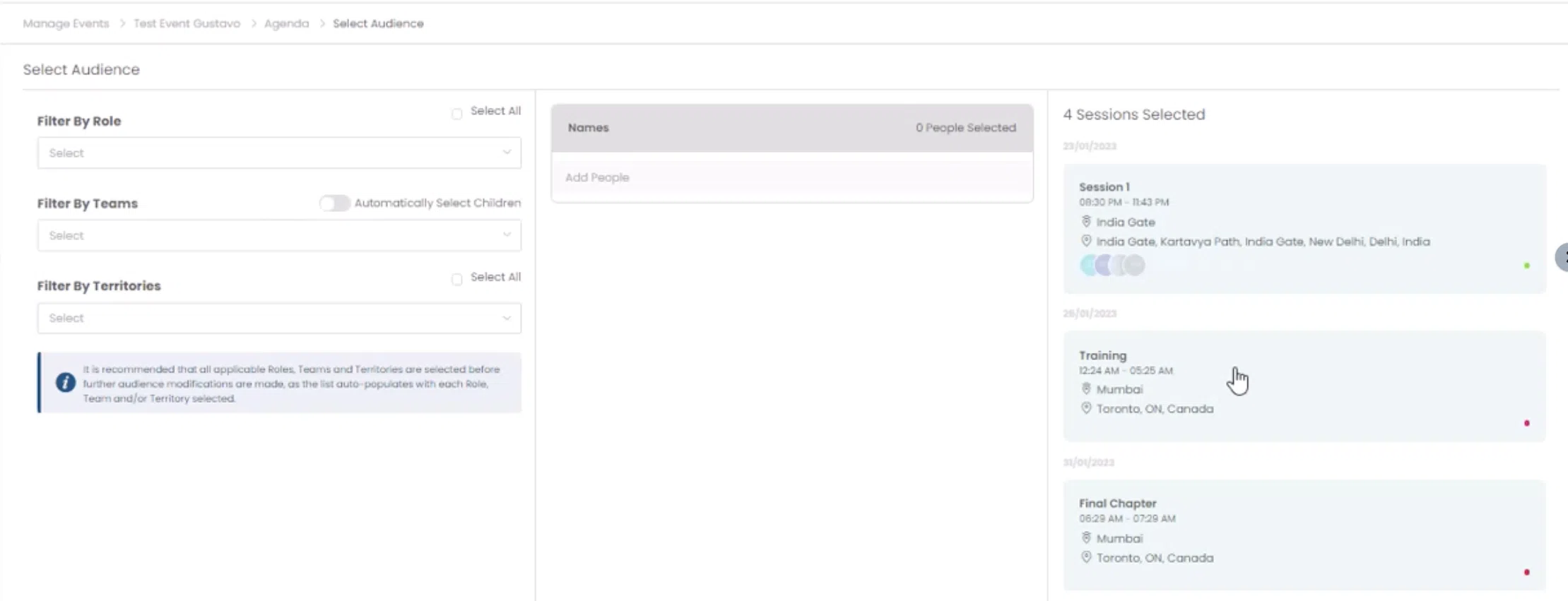Screen dimensions: 1568x601
Task: Click the green status dot on Session 1
Action: [1526, 266]
